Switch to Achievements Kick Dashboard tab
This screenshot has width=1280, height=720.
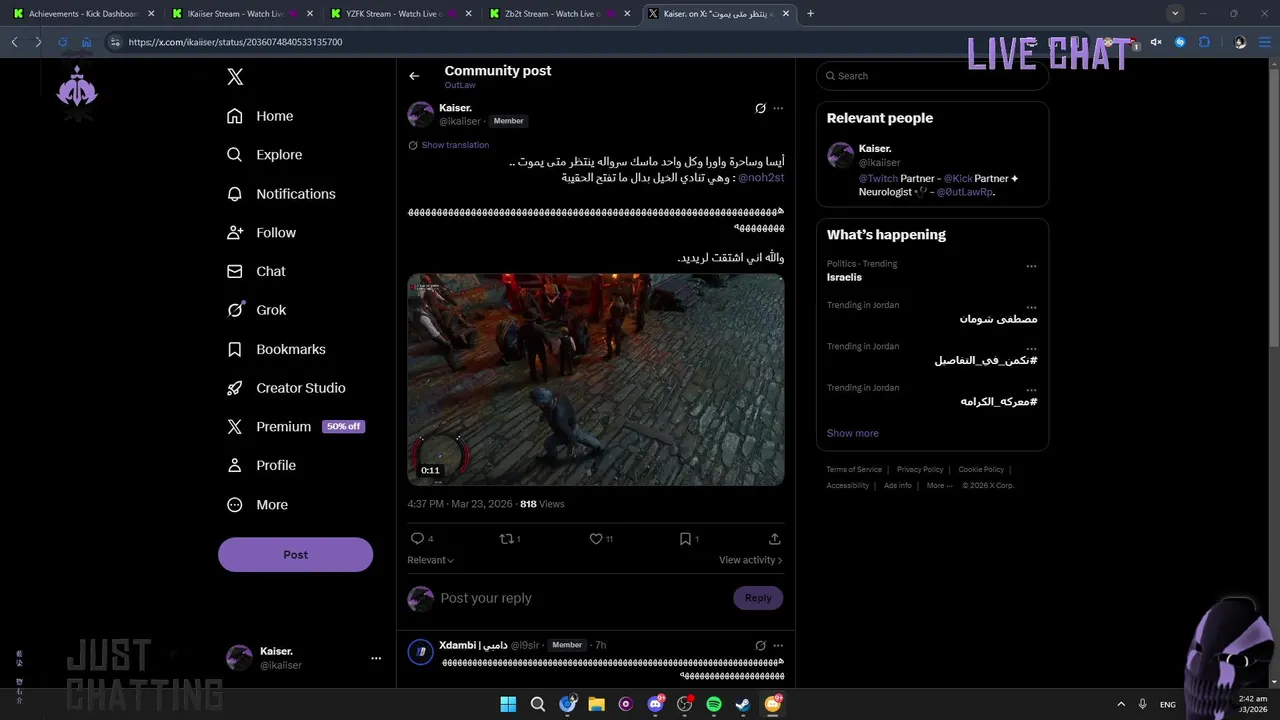pyautogui.click(x=84, y=14)
